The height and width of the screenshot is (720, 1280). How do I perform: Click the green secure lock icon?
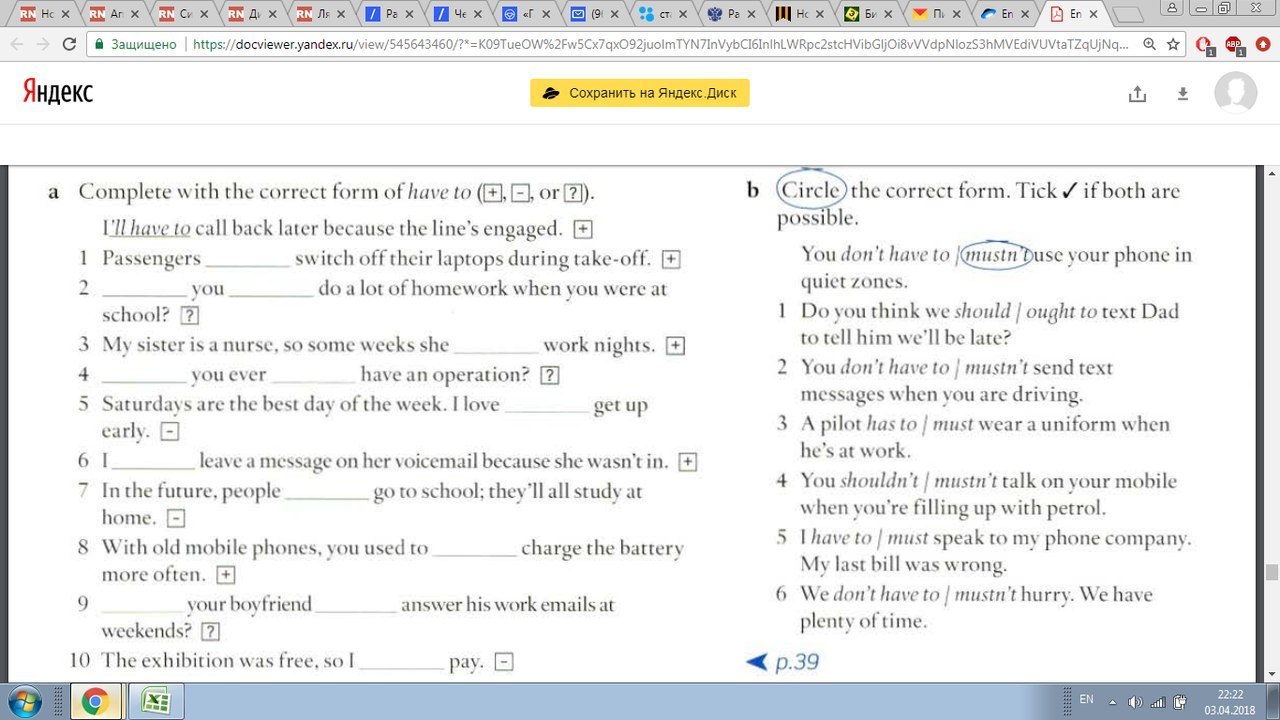tap(98, 45)
